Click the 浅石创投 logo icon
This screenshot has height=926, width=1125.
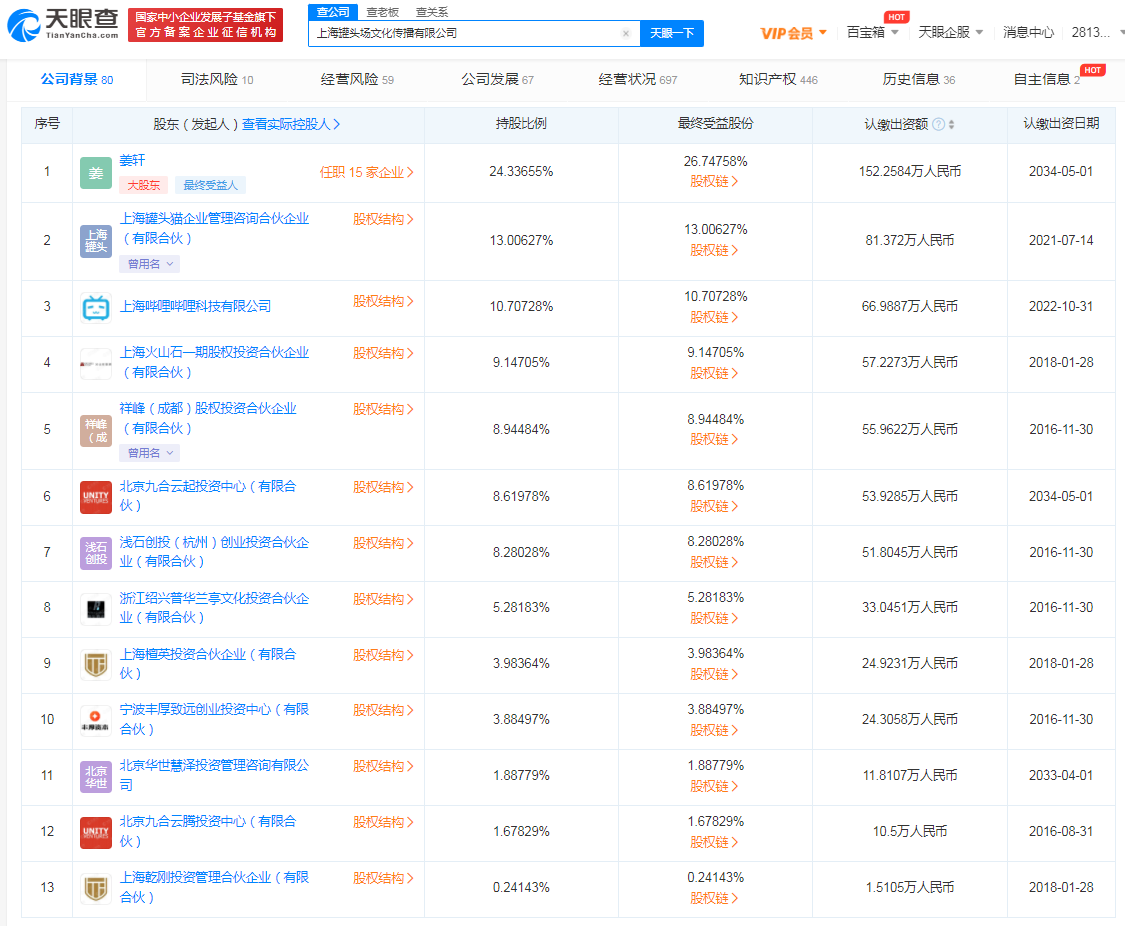[95, 553]
